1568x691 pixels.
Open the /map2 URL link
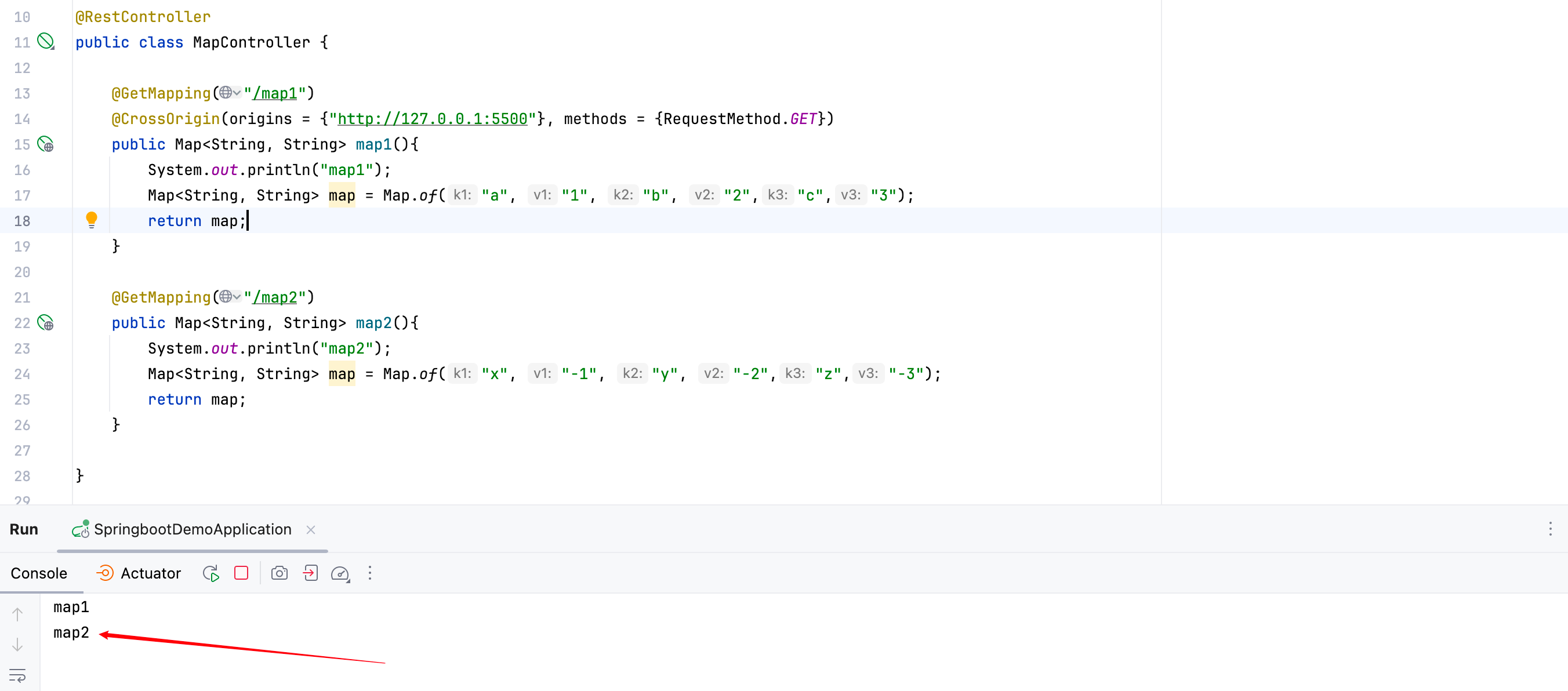(x=274, y=297)
